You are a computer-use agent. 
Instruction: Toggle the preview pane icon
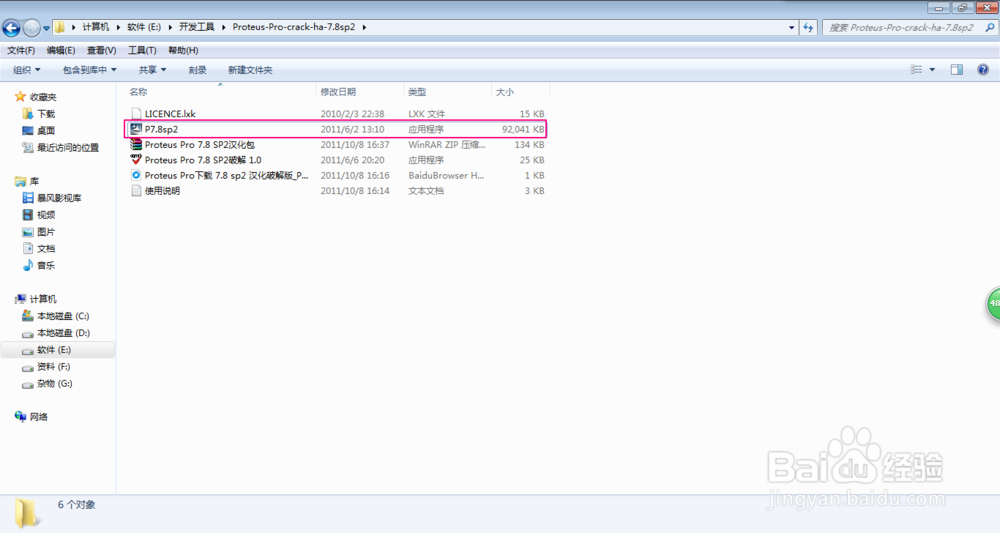coord(957,69)
